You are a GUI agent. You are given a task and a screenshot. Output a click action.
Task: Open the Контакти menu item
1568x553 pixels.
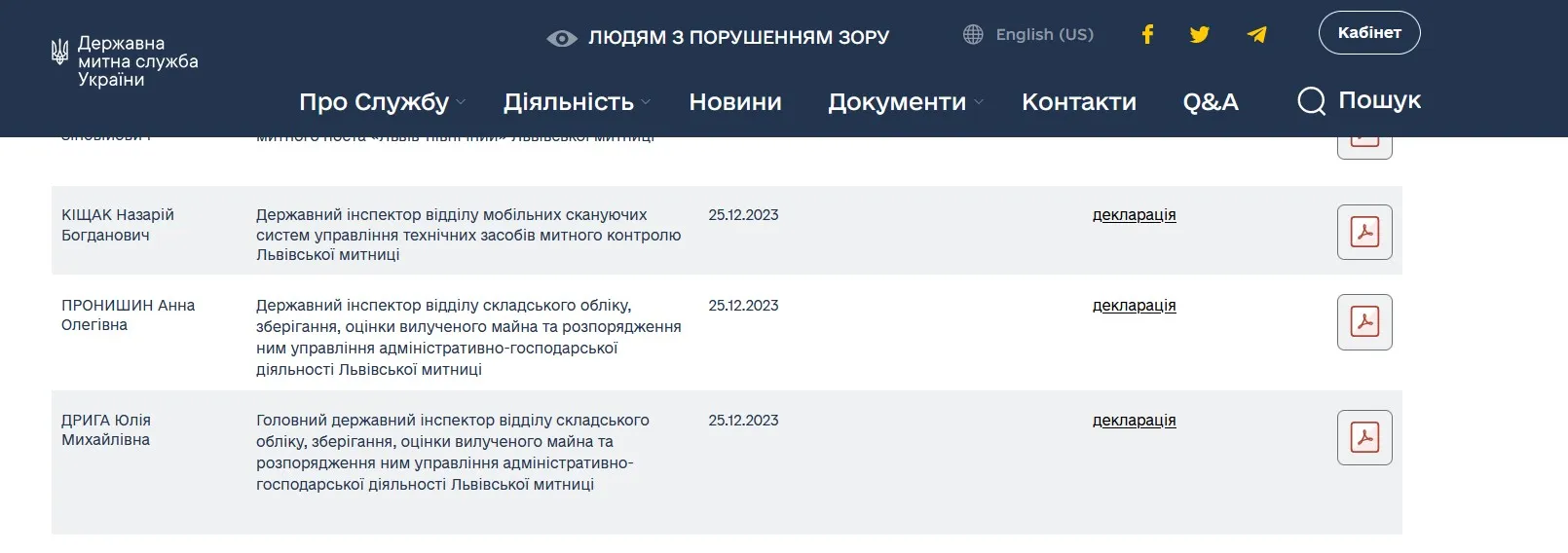1078,102
